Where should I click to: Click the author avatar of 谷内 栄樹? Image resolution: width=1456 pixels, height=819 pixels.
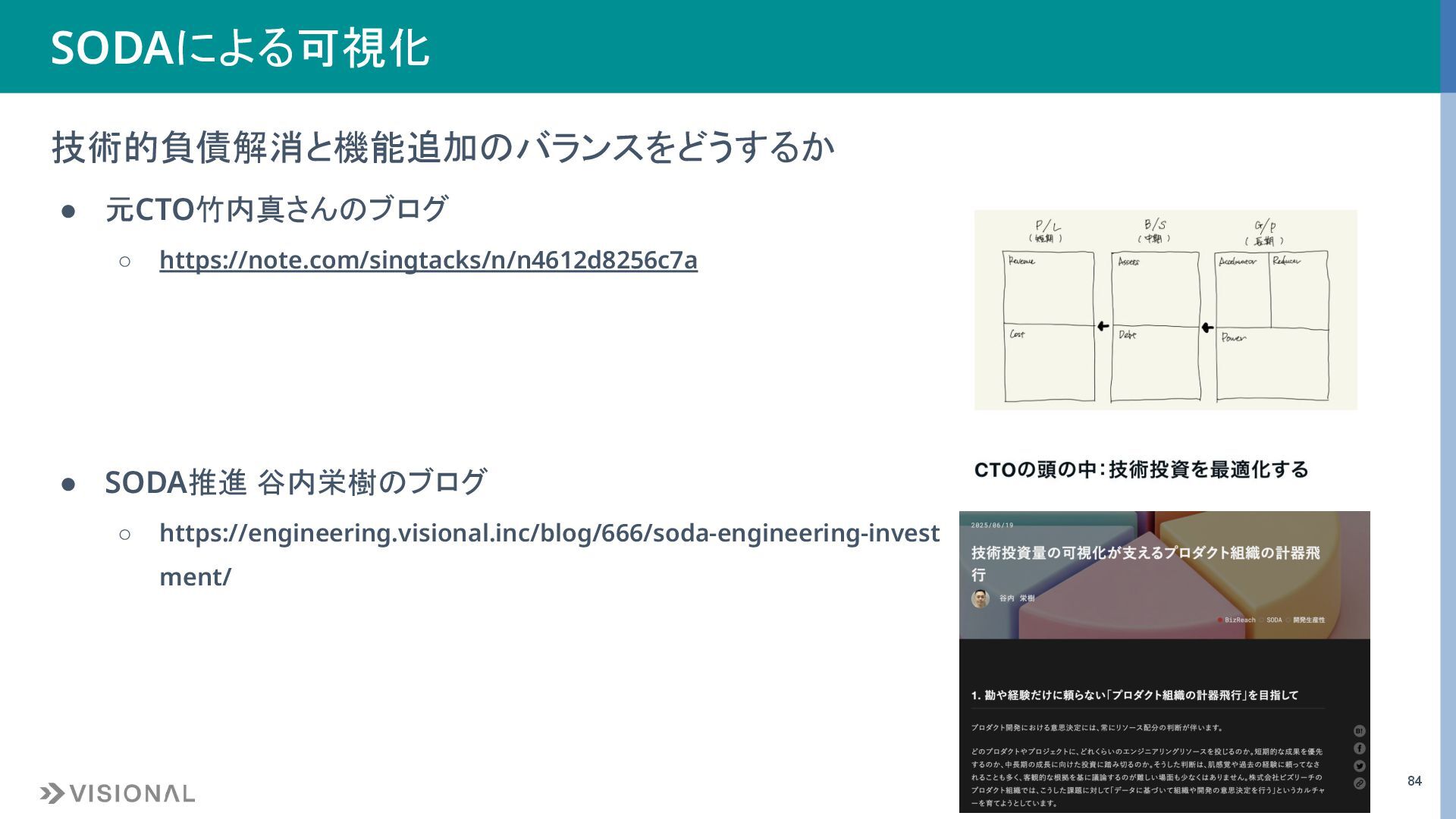[x=981, y=598]
